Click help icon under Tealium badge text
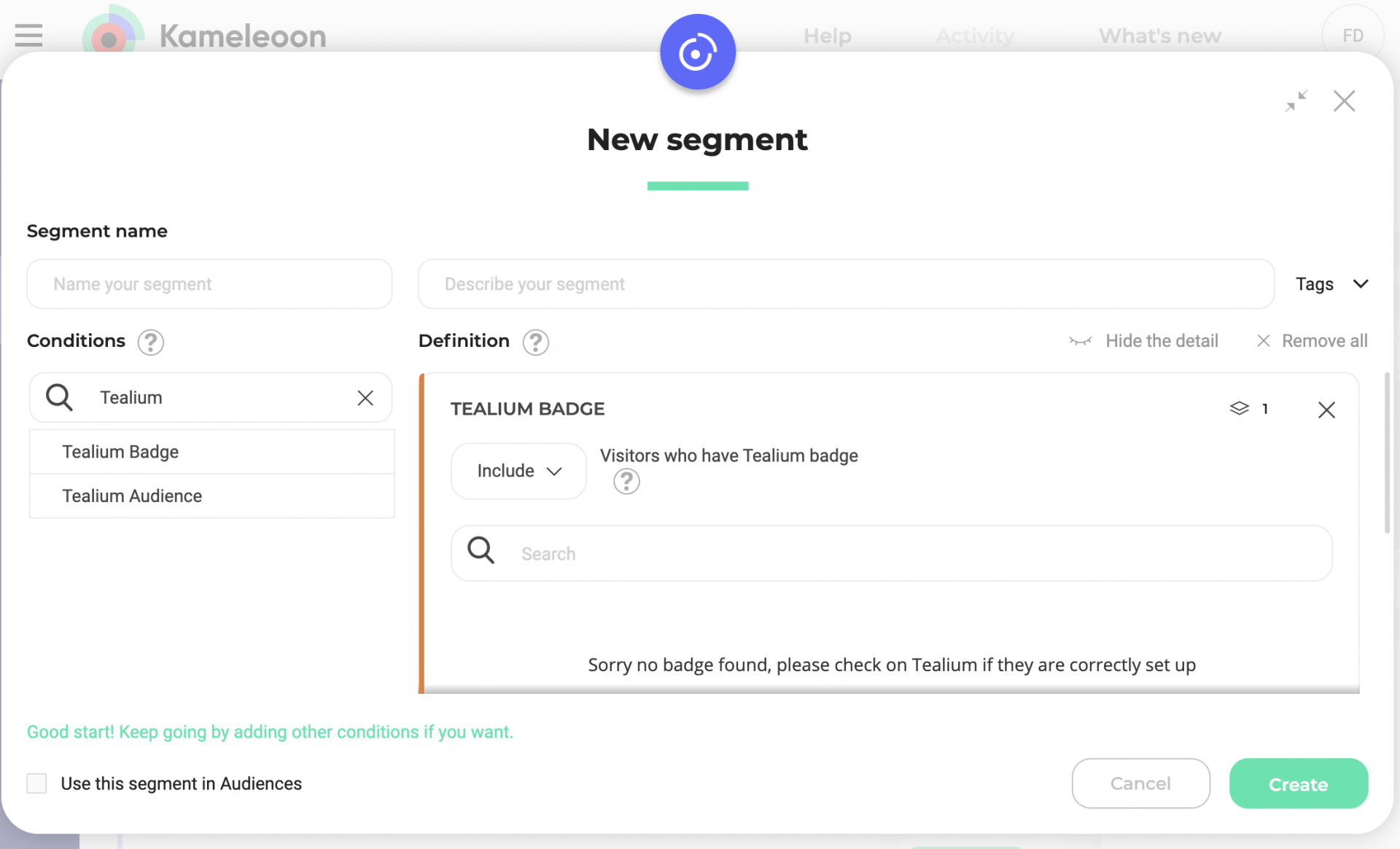The height and width of the screenshot is (849, 1400). (x=626, y=481)
